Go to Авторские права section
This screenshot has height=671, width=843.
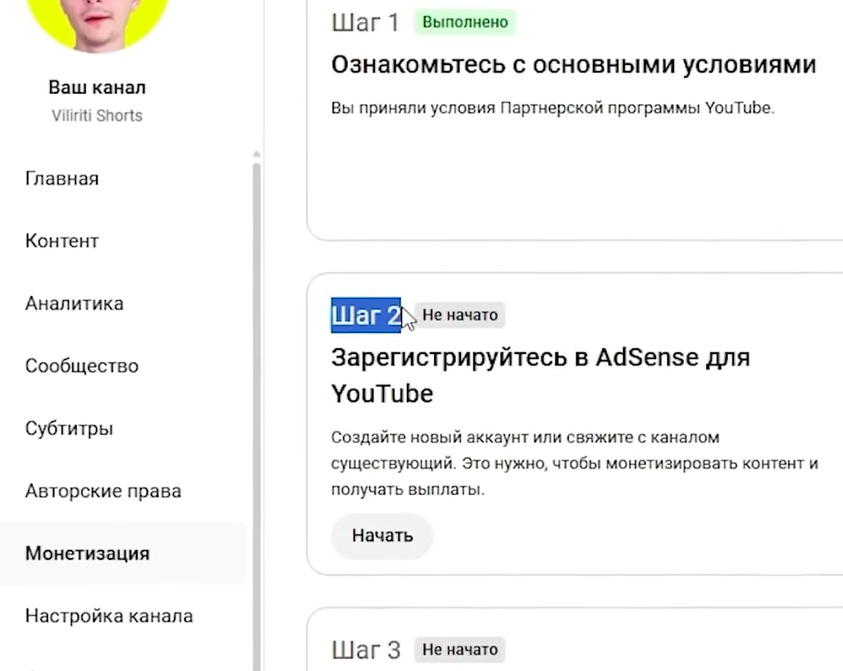[x=103, y=491]
